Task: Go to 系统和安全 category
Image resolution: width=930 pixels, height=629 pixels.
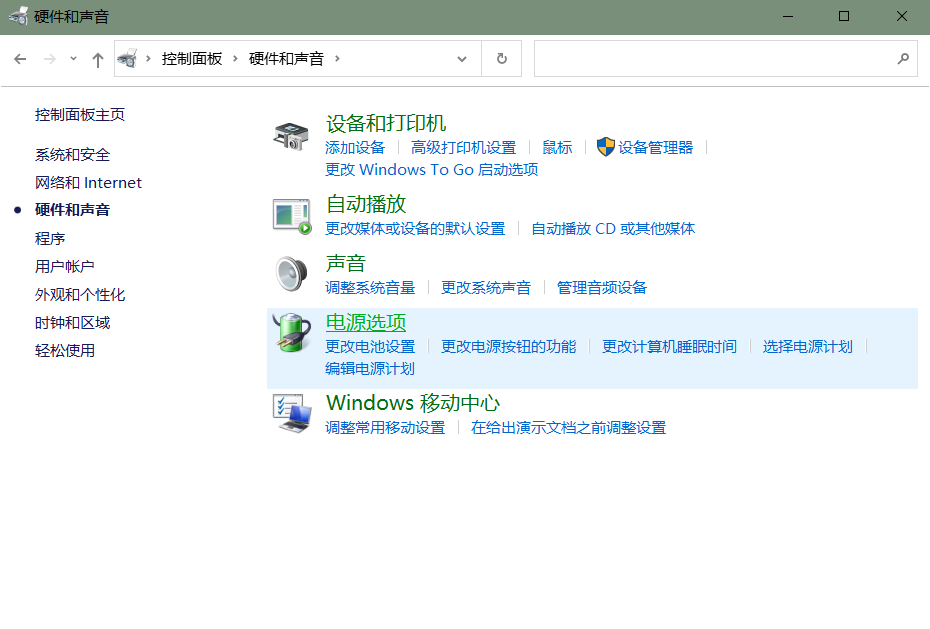Action: [72, 155]
